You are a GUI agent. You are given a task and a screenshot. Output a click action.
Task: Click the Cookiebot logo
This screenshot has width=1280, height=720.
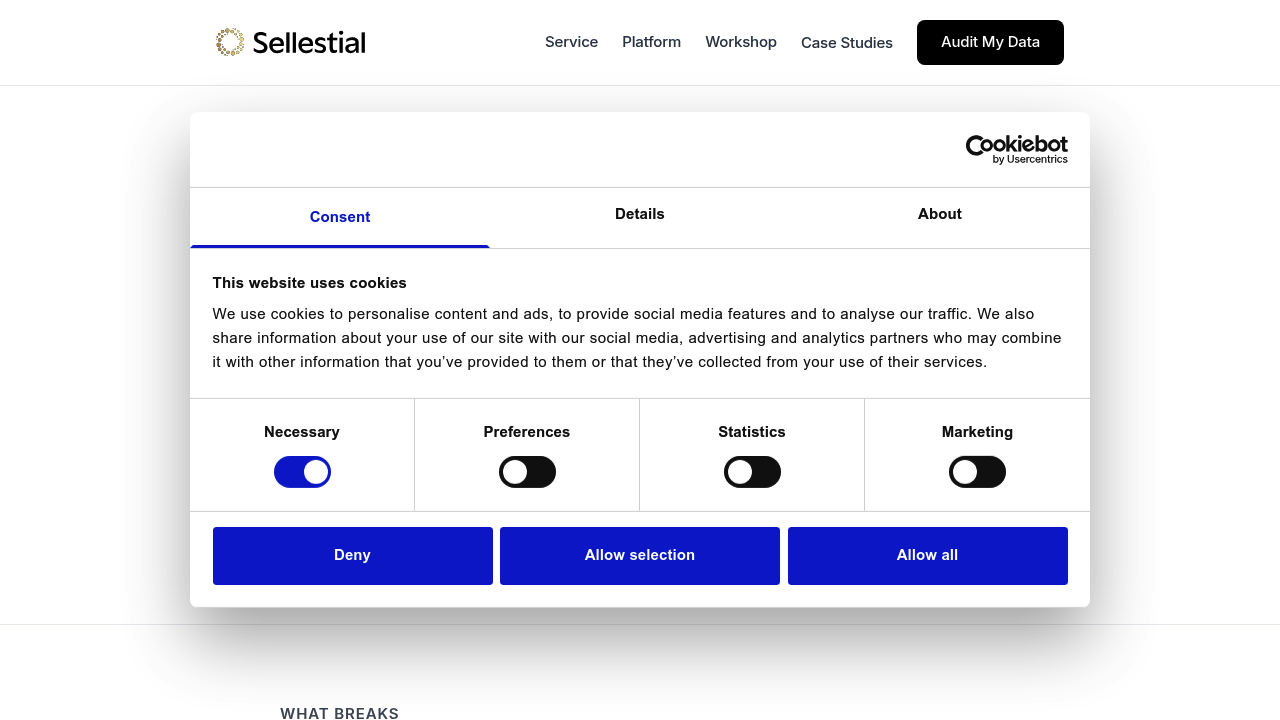tap(1016, 146)
